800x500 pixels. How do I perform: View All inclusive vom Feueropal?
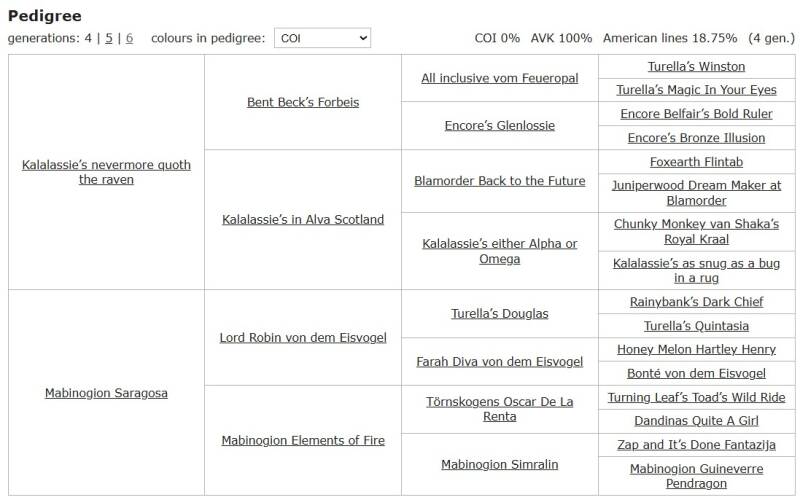click(x=499, y=78)
